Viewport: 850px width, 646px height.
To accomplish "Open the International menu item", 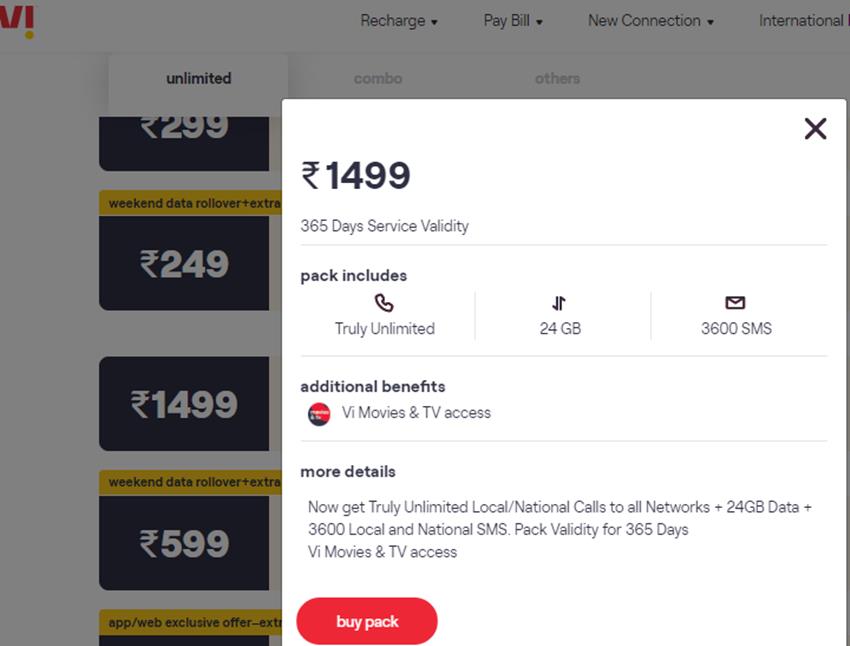I will click(x=802, y=21).
